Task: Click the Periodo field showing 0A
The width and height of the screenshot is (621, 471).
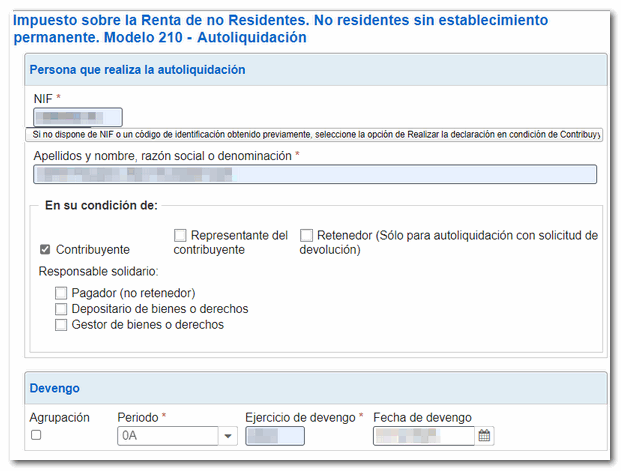Action: pyautogui.click(x=167, y=436)
